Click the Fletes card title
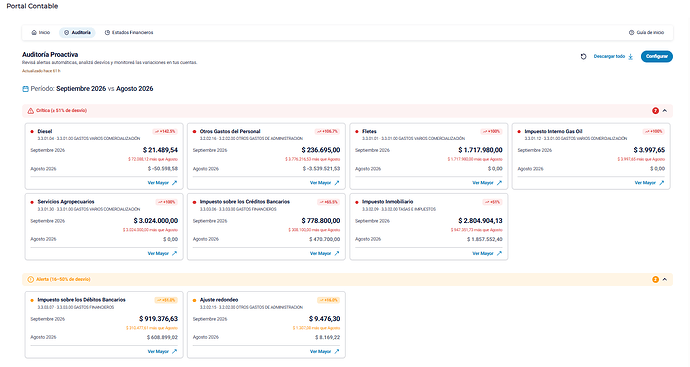Image resolution: width=690 pixels, height=367 pixels. click(369, 132)
